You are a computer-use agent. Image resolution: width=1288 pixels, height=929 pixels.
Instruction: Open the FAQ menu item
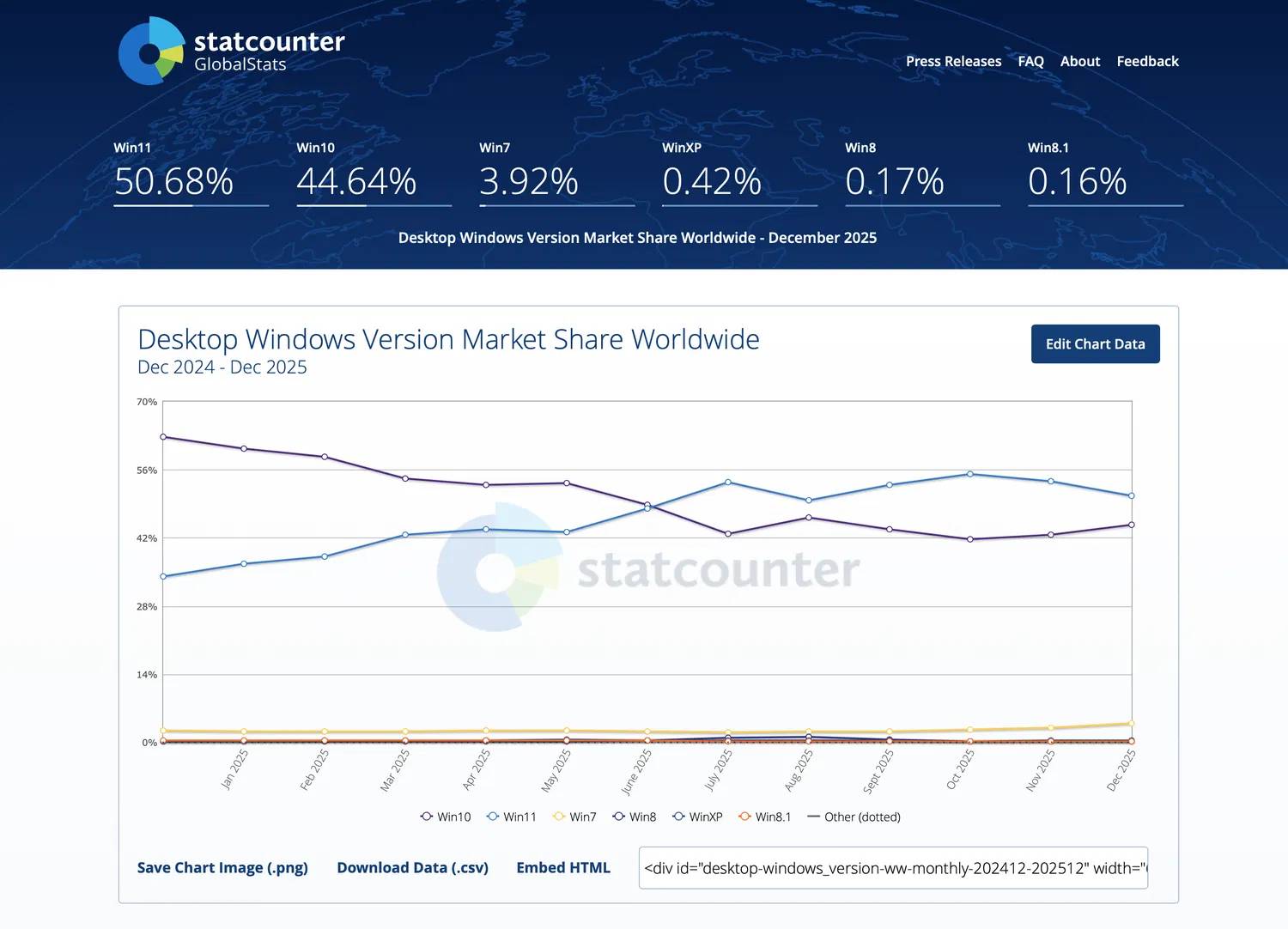point(1030,61)
